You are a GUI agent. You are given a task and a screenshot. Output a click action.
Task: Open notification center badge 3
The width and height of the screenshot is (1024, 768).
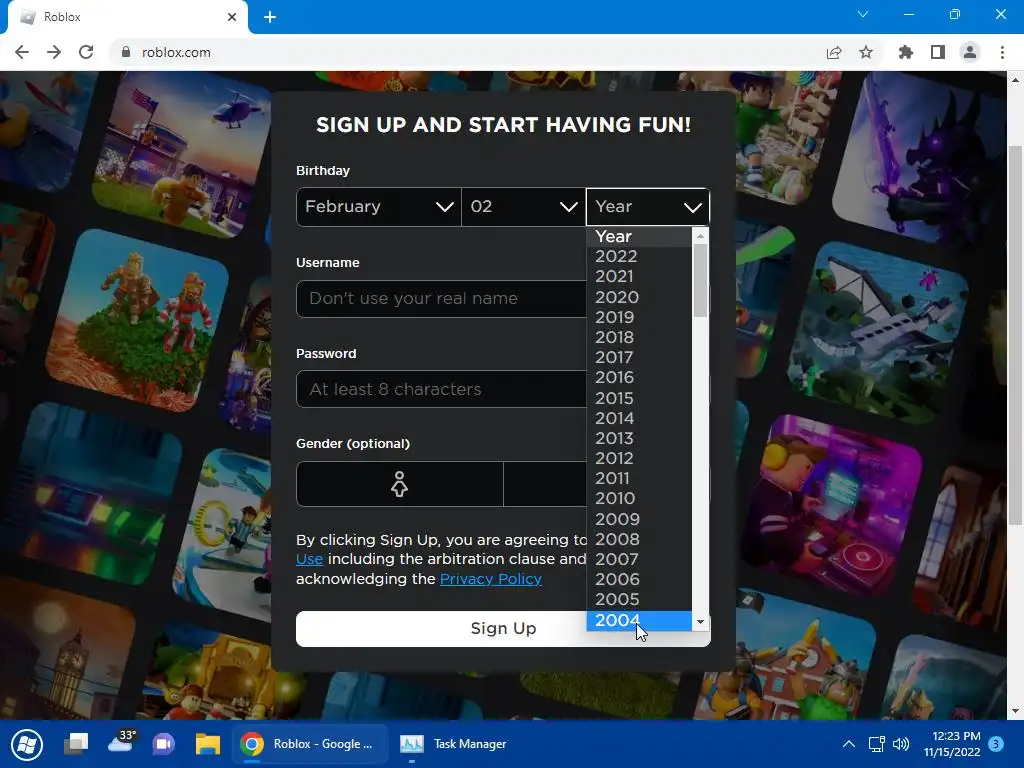[996, 744]
